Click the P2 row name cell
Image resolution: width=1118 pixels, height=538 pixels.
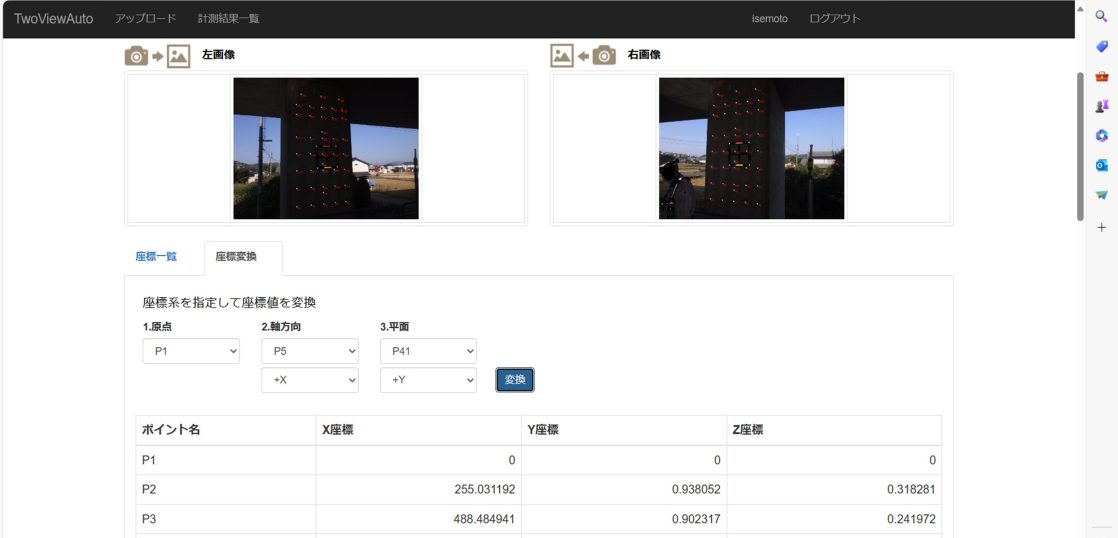click(x=225, y=490)
